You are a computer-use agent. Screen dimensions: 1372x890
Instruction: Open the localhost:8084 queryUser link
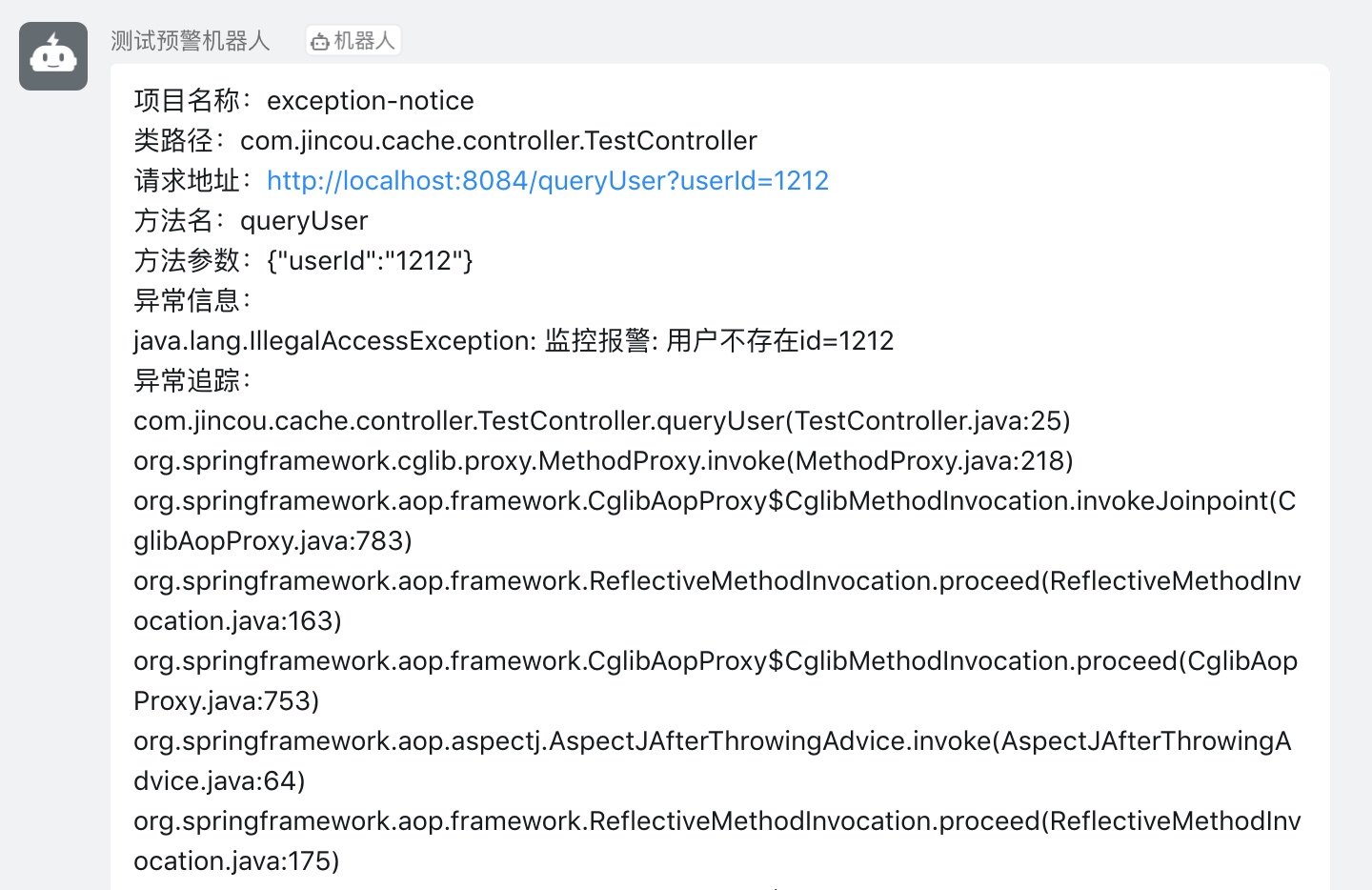pos(548,181)
